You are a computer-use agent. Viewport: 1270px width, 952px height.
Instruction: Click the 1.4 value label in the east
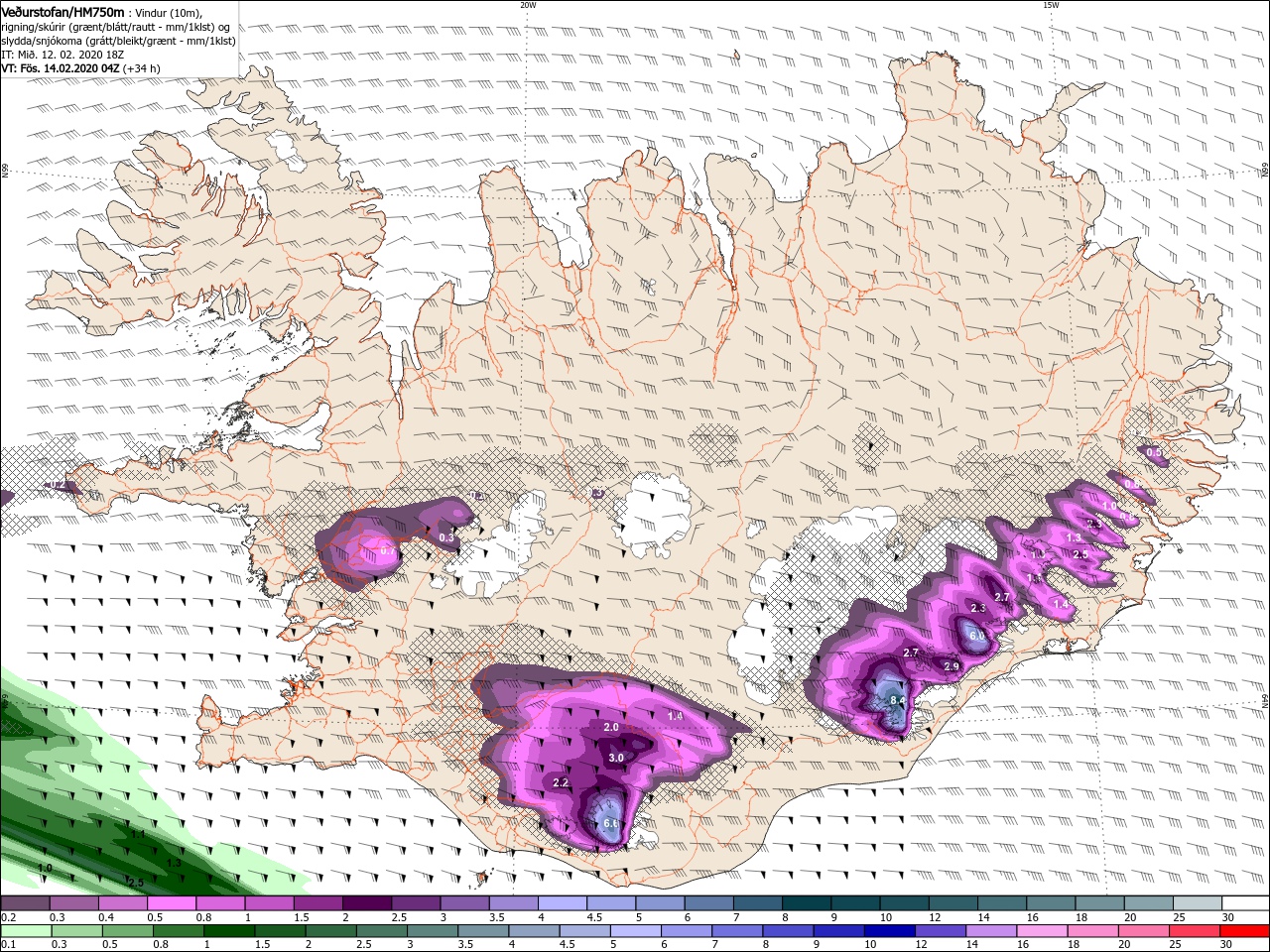coord(1061,604)
